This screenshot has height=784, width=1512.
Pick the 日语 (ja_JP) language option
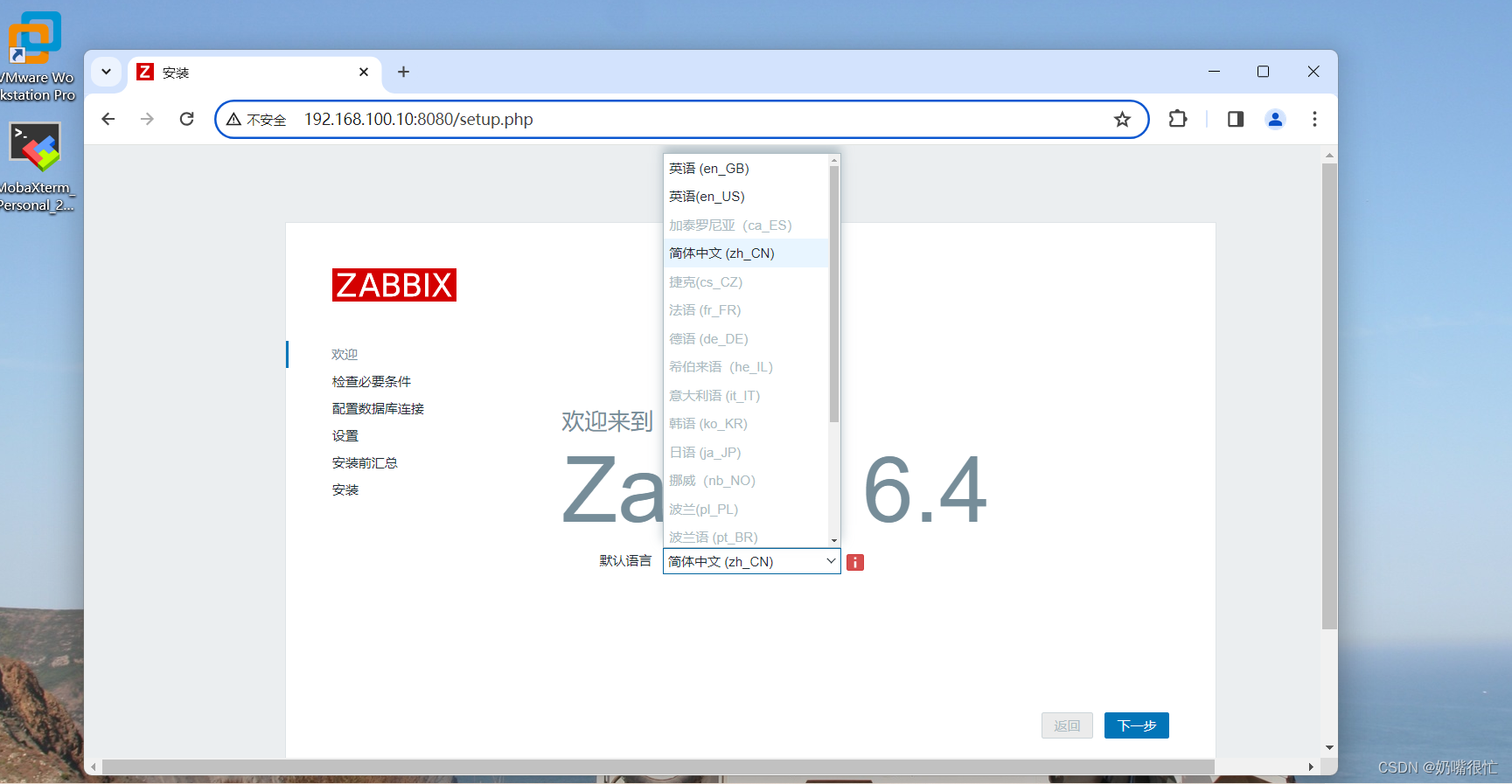point(746,453)
